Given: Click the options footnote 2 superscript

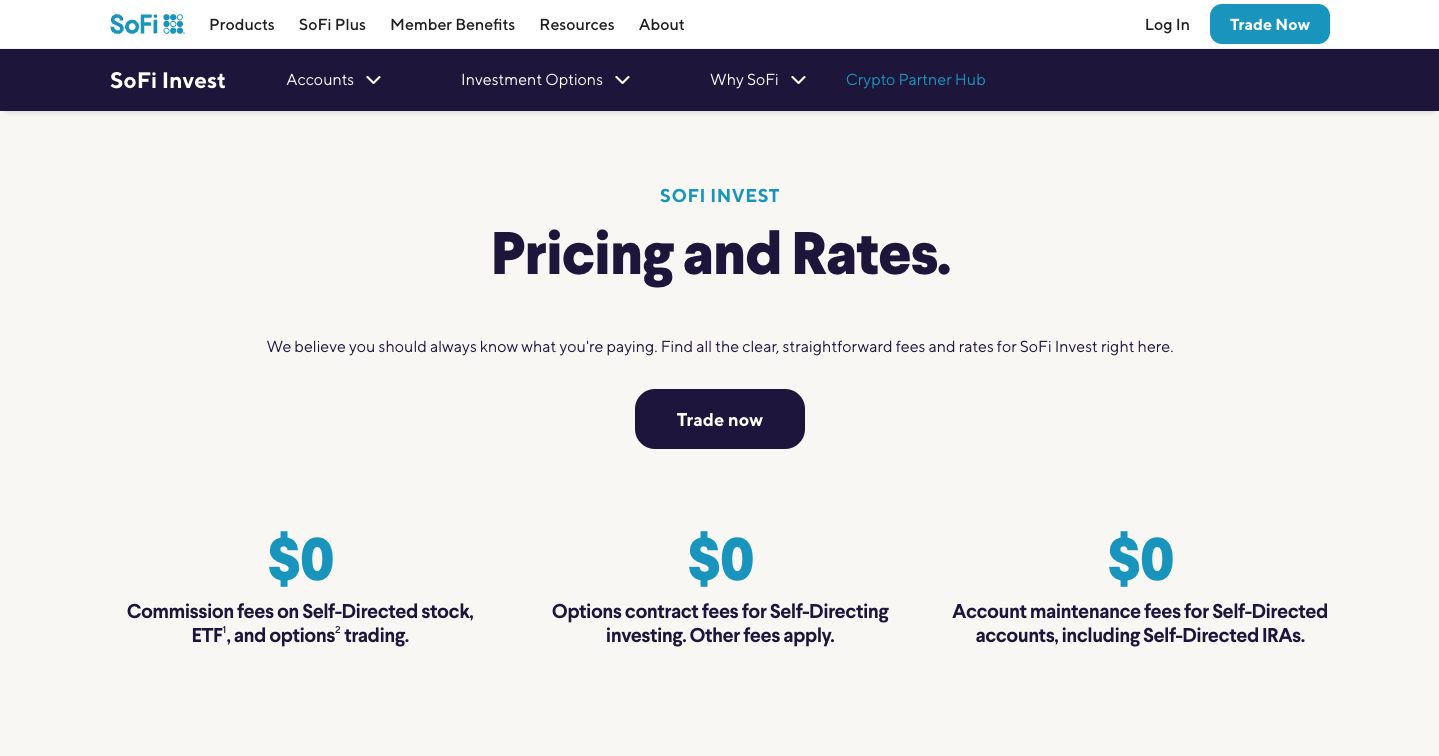Looking at the screenshot, I should 338,629.
